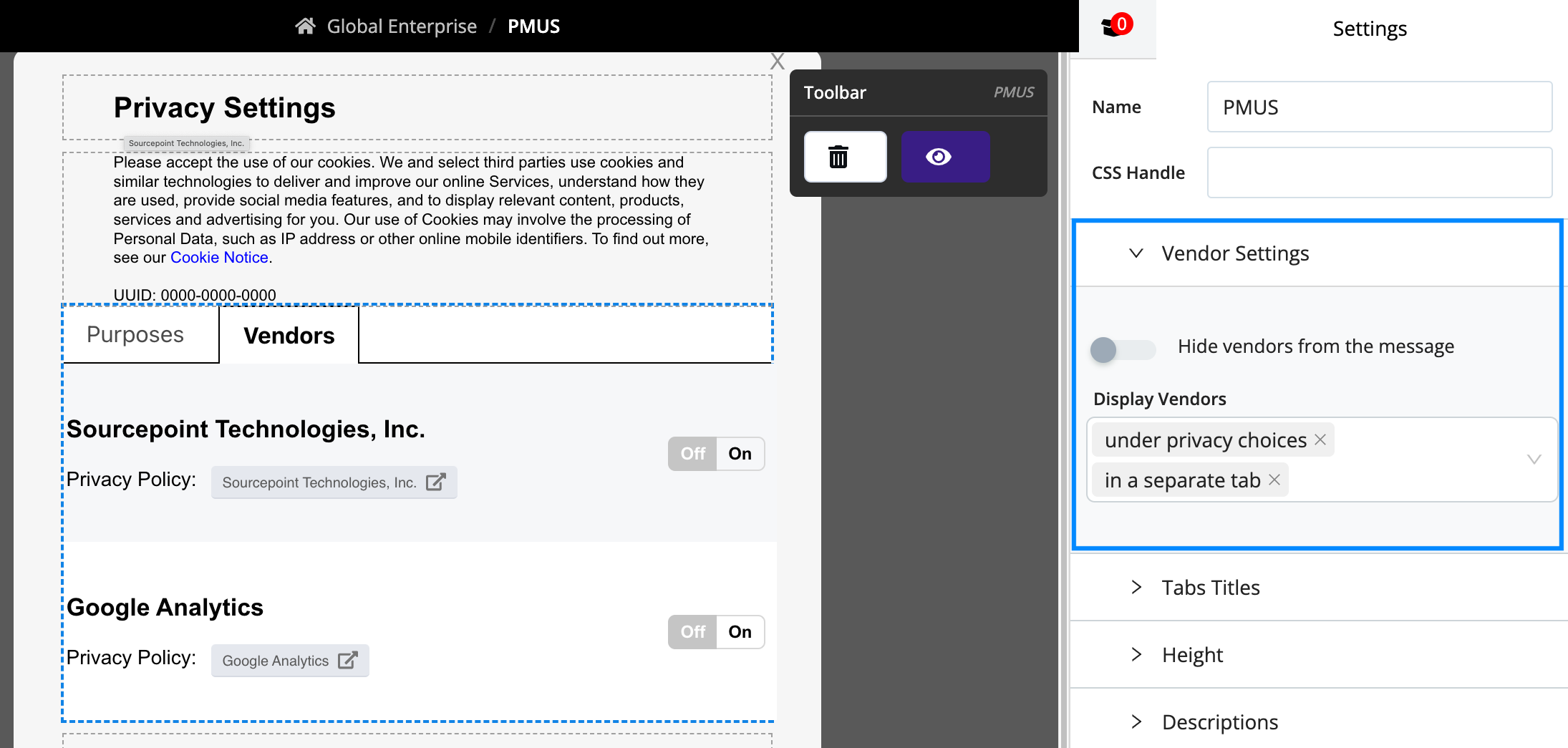Toggle Hide vendors from the message

(1122, 349)
